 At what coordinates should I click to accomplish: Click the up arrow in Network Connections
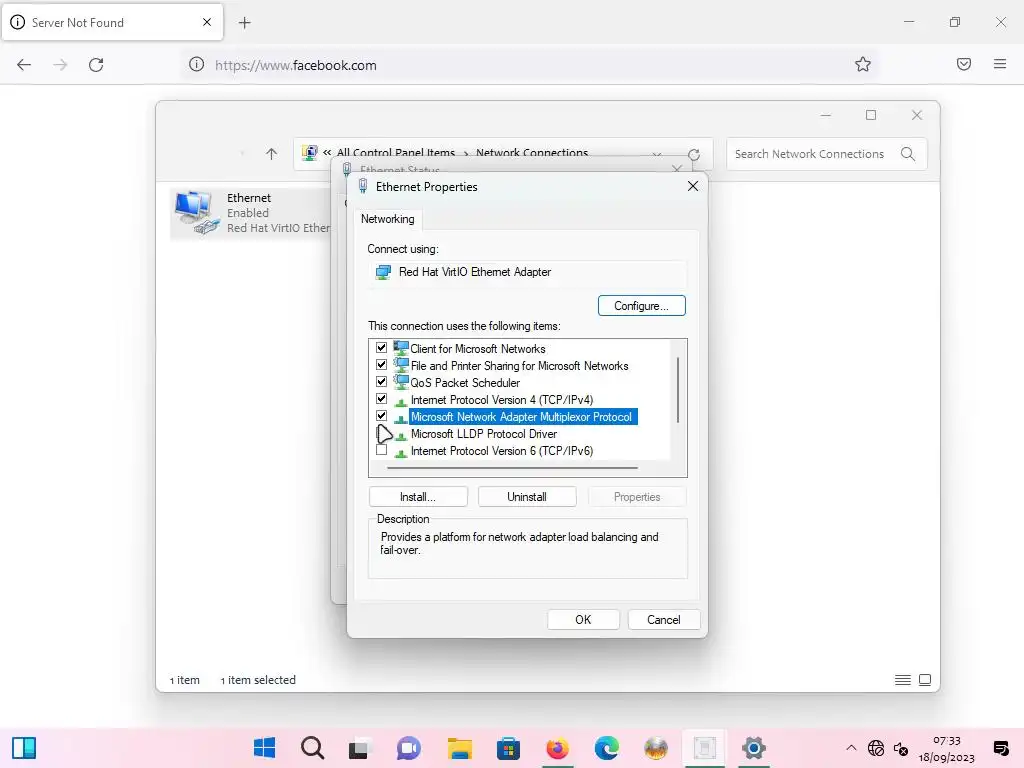[x=272, y=154]
